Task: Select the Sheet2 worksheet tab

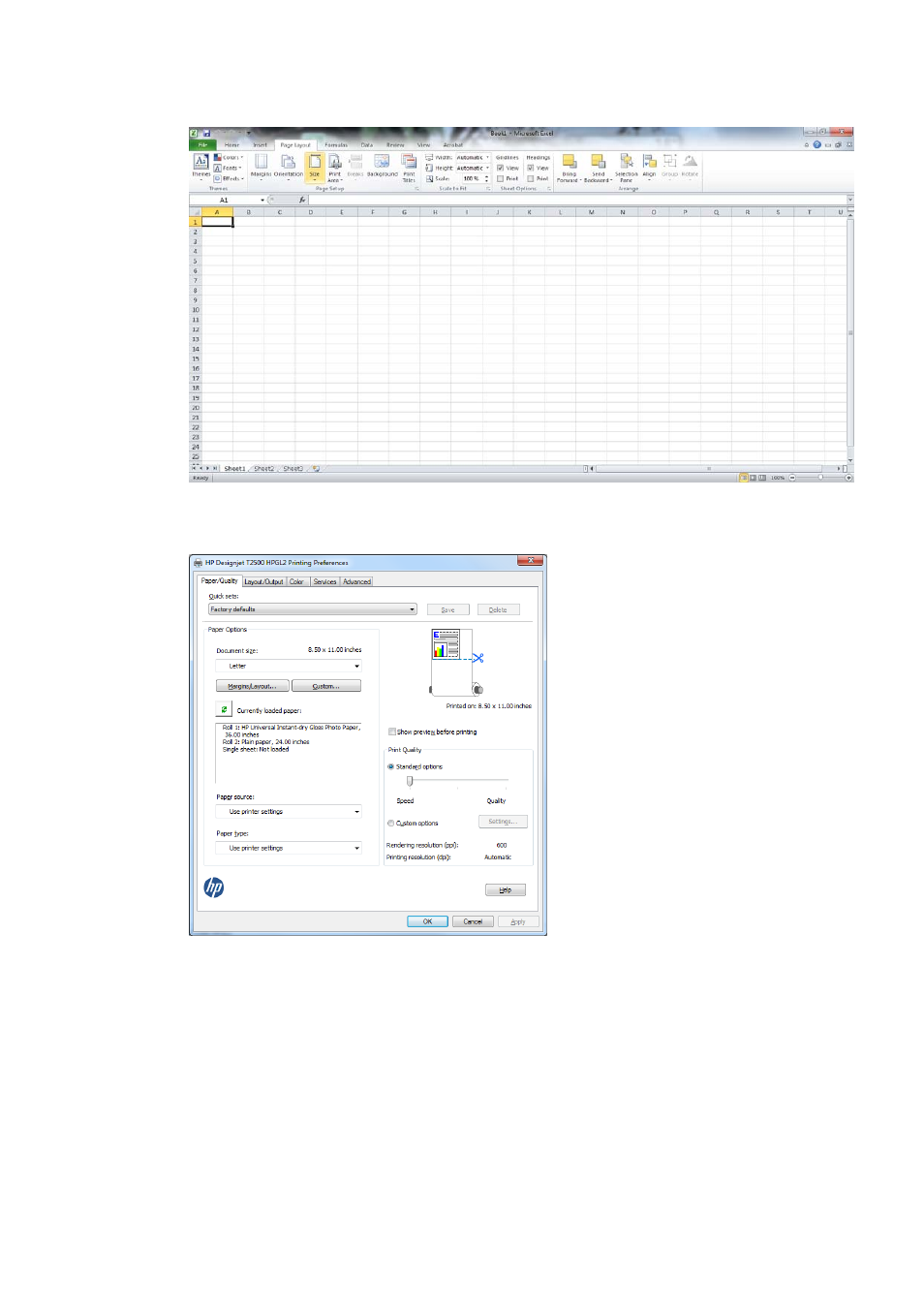Action: click(263, 468)
